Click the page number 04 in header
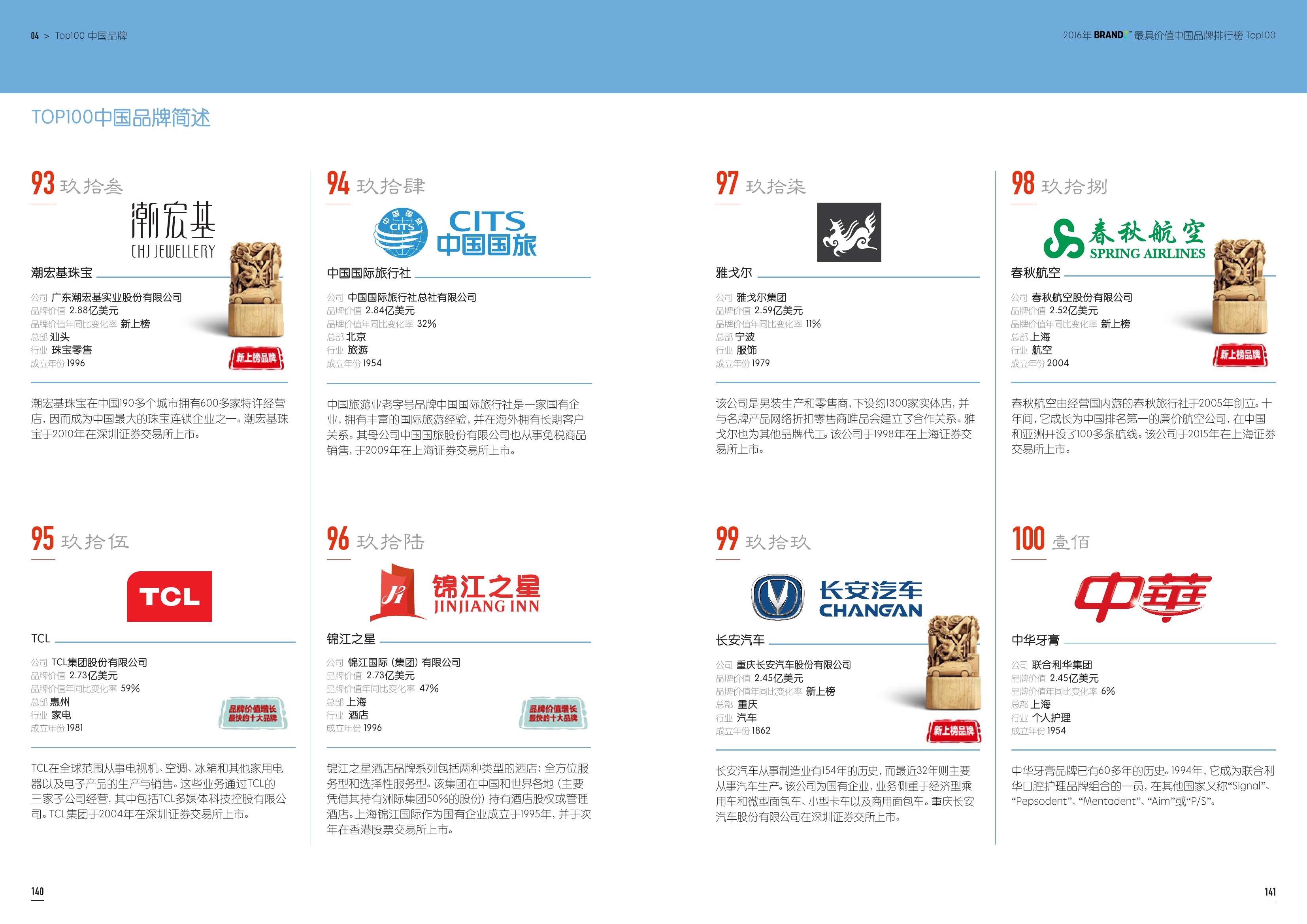The height and width of the screenshot is (924, 1307). tap(35, 36)
